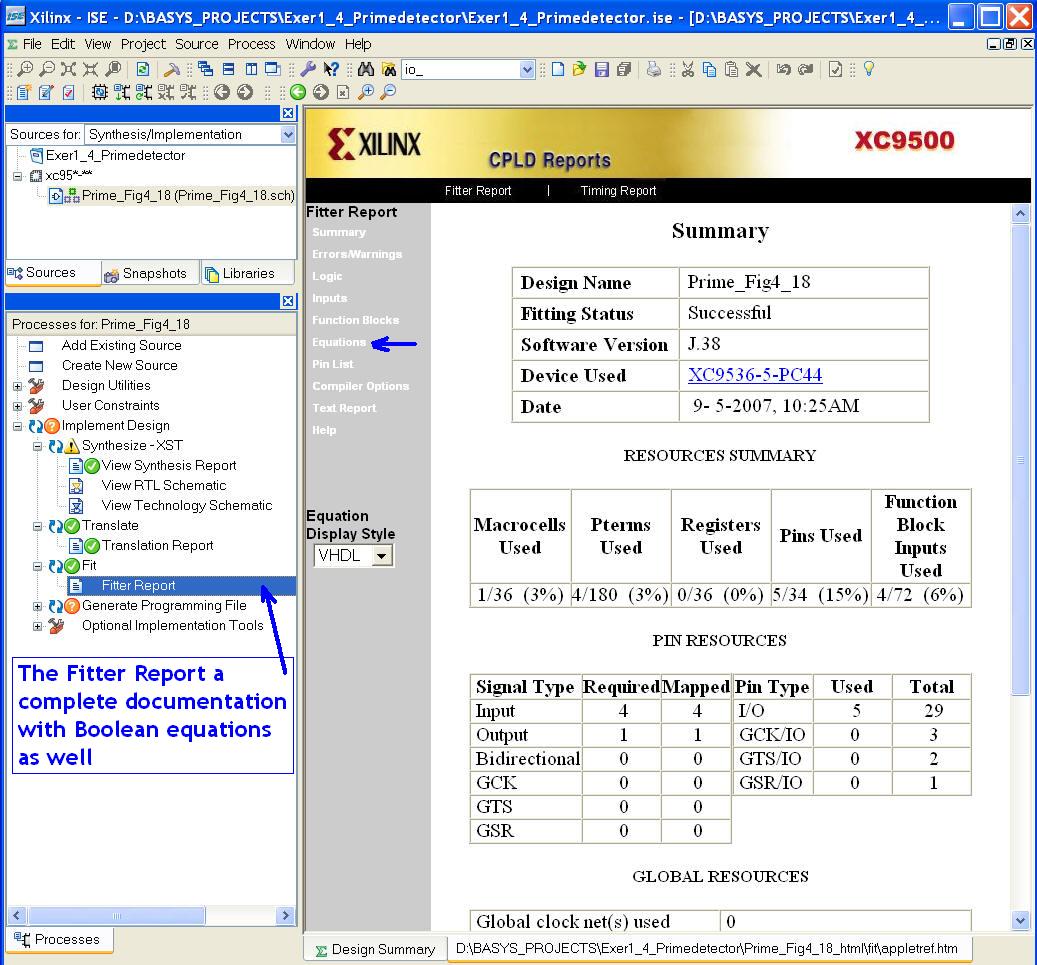Collapse the Synthesize - XST node
This screenshot has width=1037, height=965.
coord(38,446)
